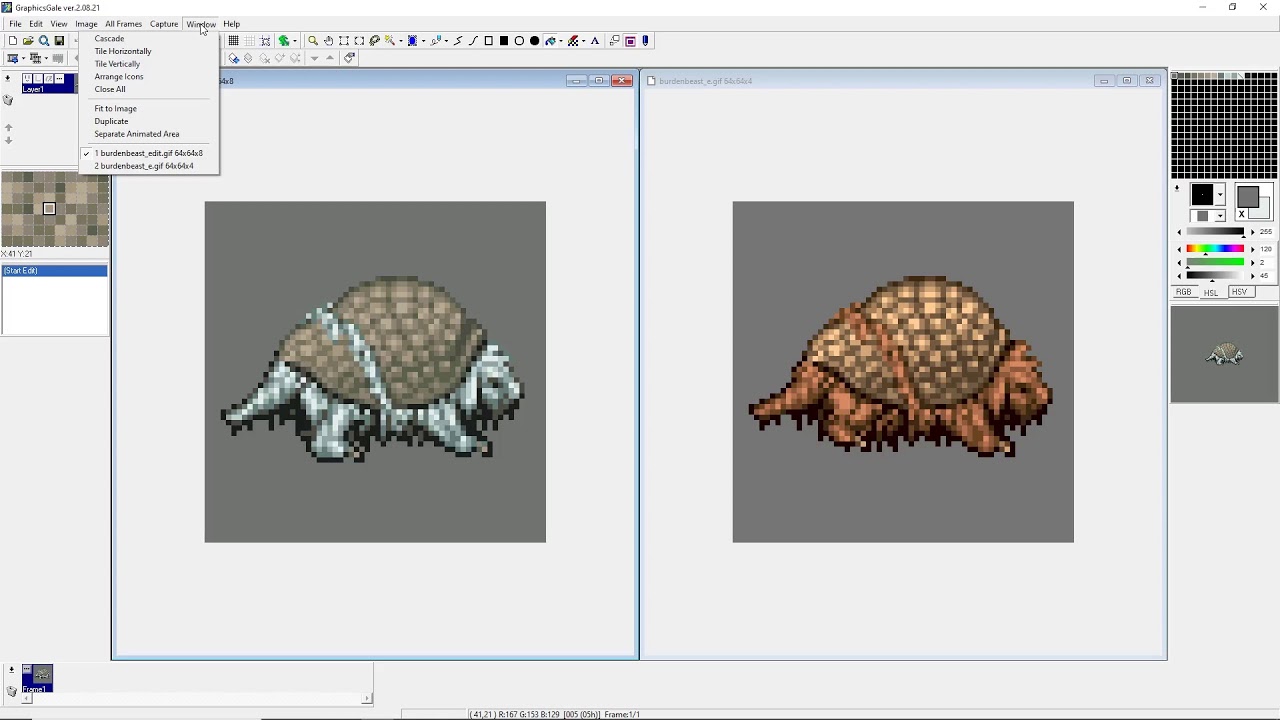
Task: Select the Hand pan tool
Action: pos(328,41)
